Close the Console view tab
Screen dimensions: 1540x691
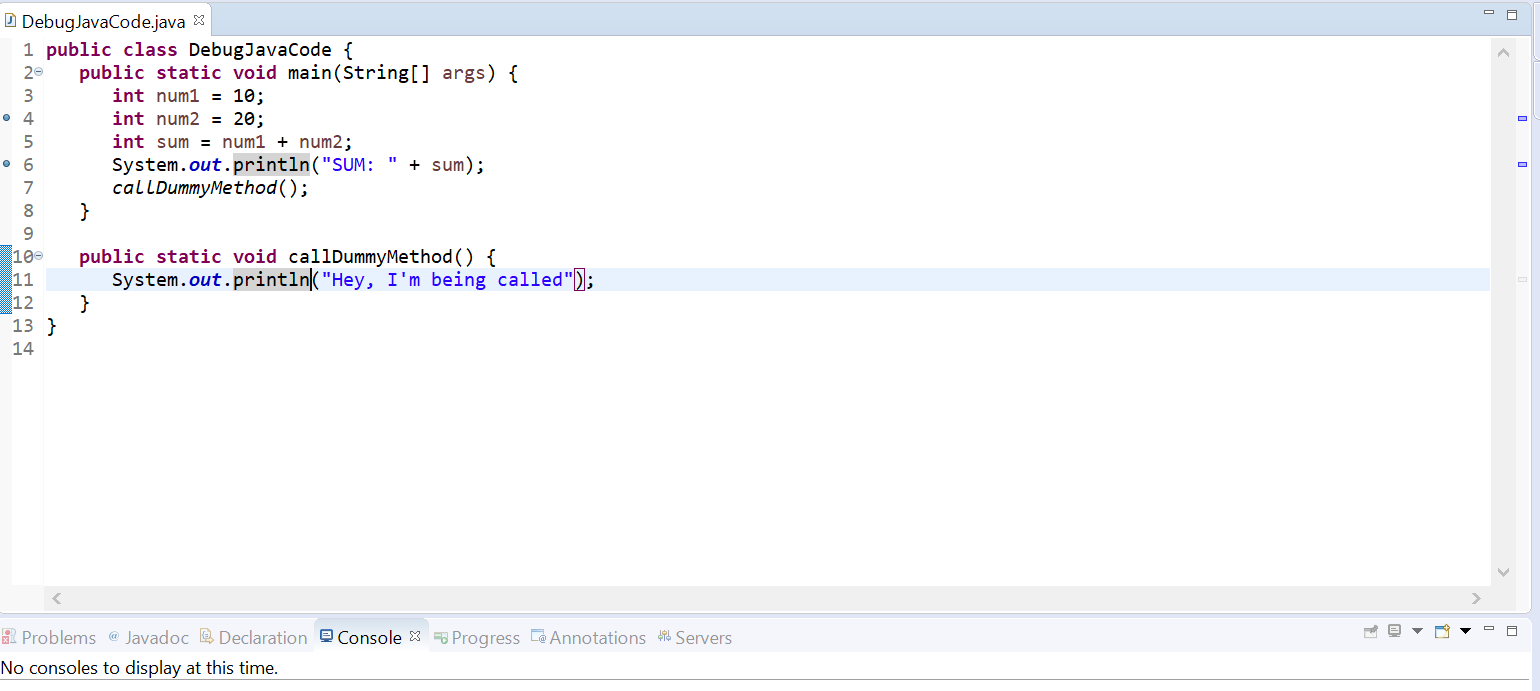tap(415, 636)
